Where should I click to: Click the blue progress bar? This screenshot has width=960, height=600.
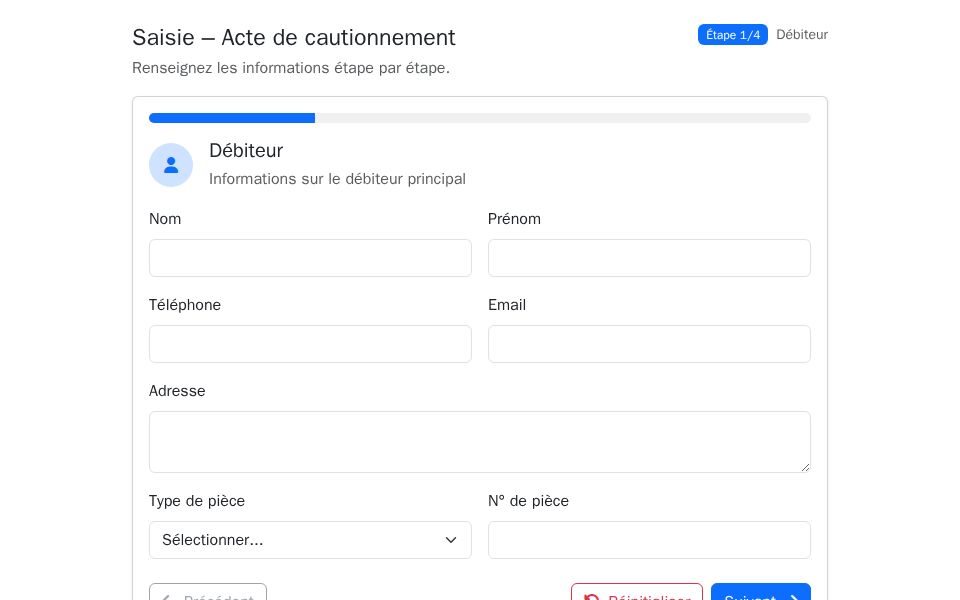[x=232, y=117]
